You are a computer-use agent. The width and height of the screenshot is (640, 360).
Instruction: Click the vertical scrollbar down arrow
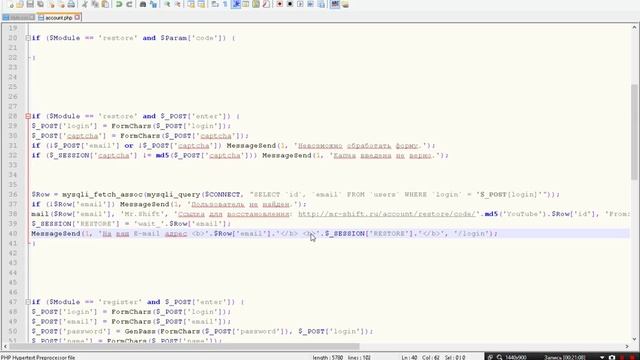(x=634, y=339)
